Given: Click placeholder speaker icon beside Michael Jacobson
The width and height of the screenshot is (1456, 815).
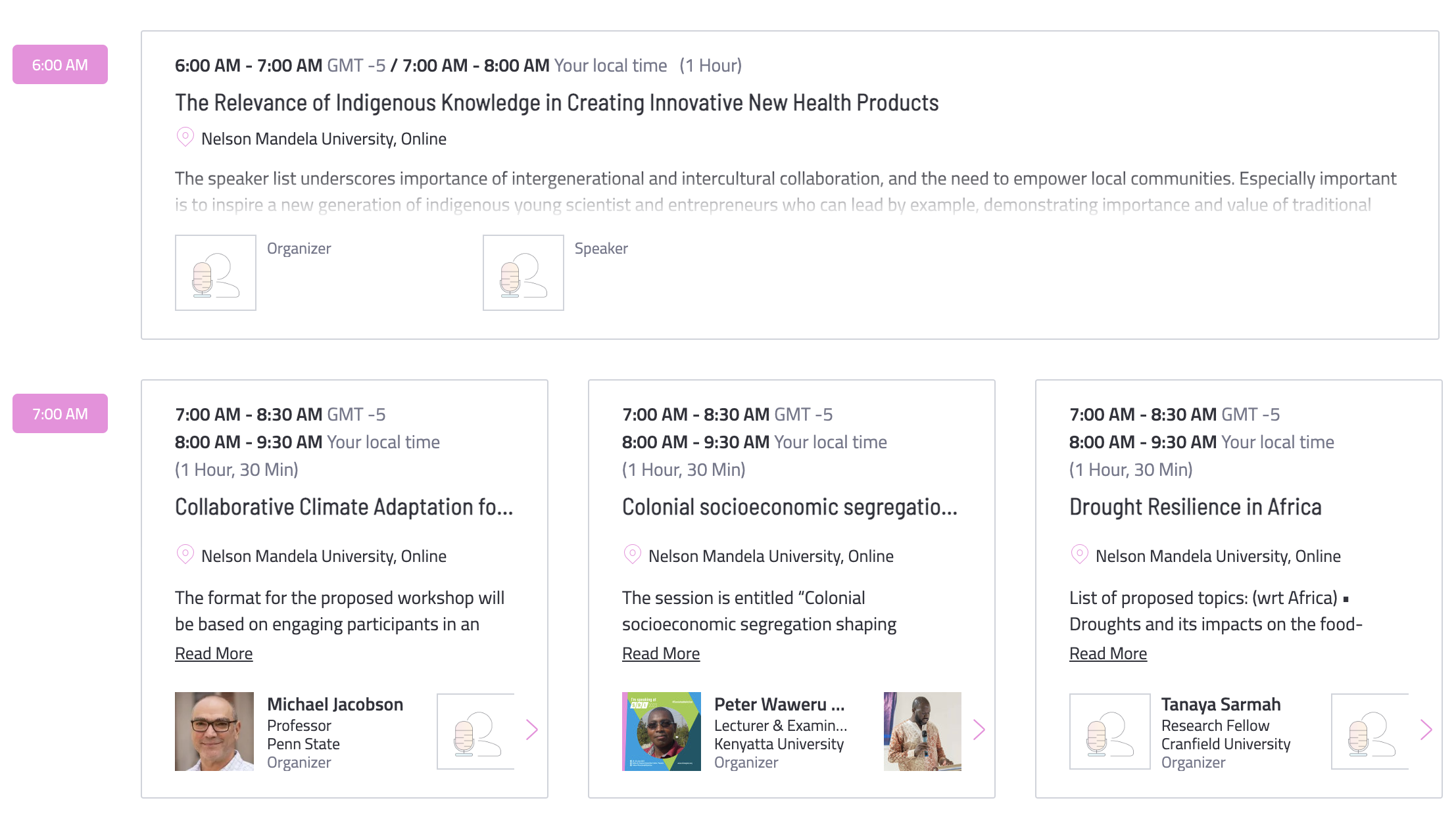Looking at the screenshot, I should pos(475,732).
